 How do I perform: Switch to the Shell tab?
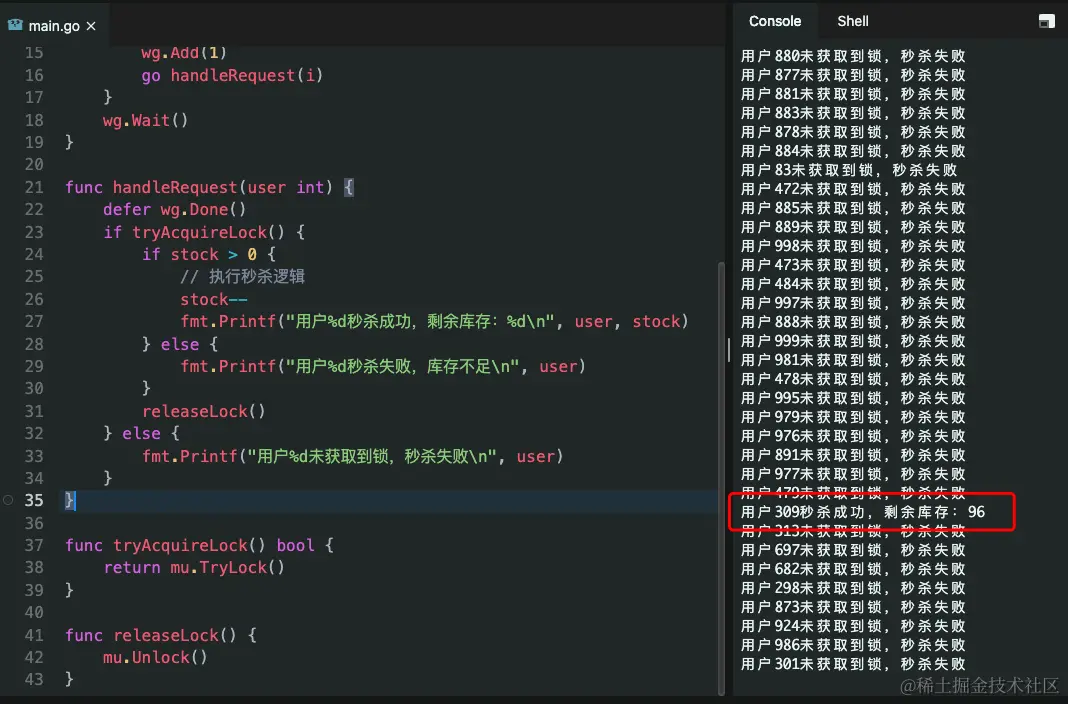853,21
